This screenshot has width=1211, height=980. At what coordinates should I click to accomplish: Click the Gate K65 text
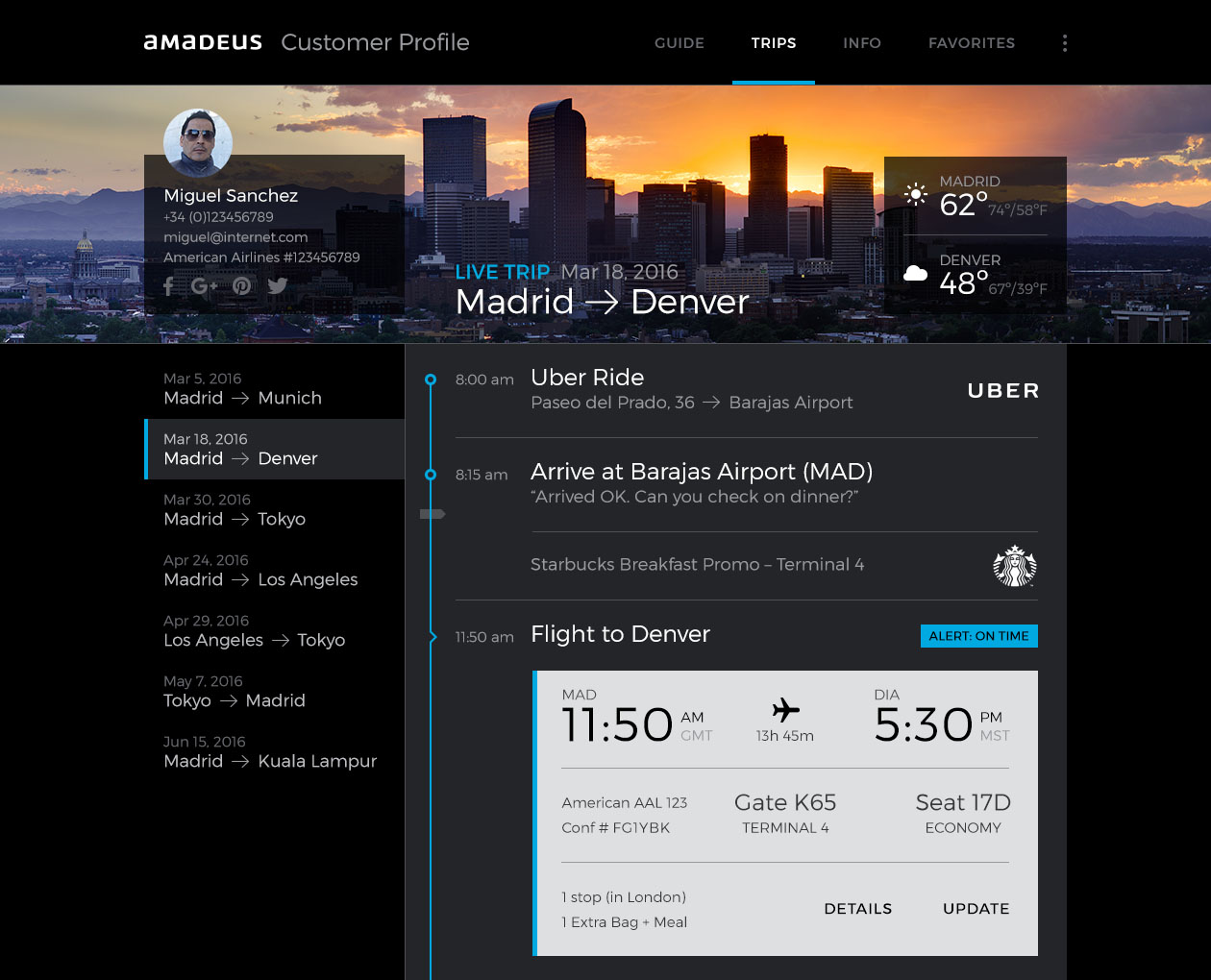click(x=785, y=802)
